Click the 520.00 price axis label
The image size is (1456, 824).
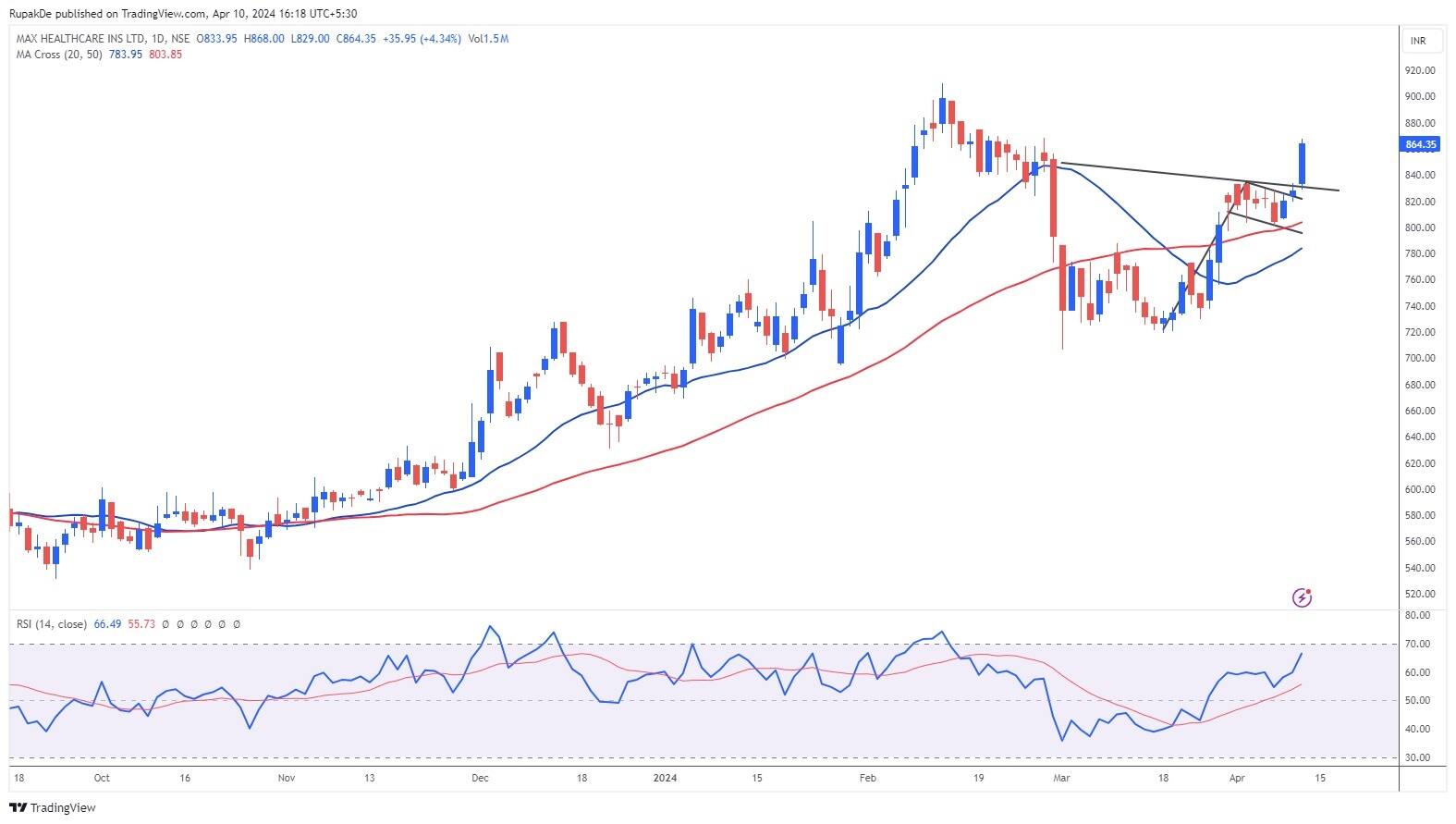click(x=1420, y=594)
